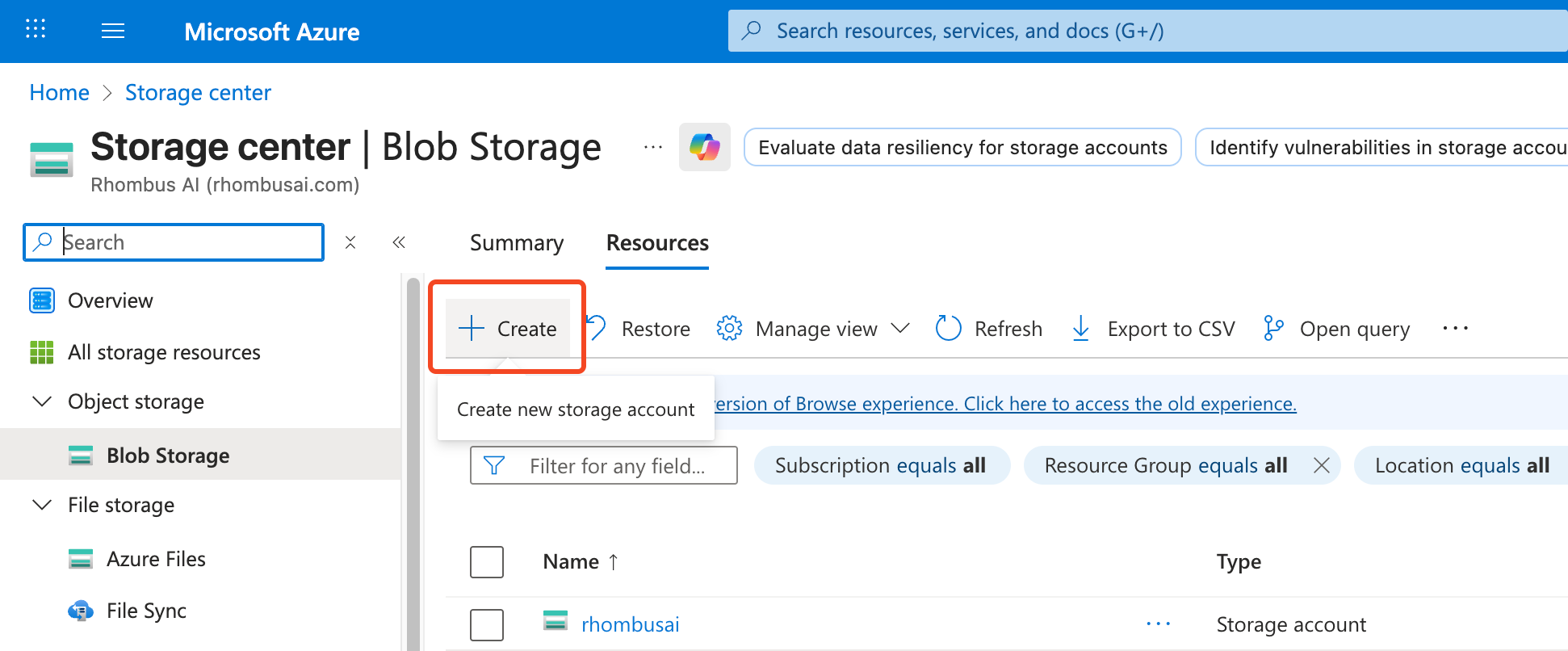Refresh the resource list

(988, 329)
